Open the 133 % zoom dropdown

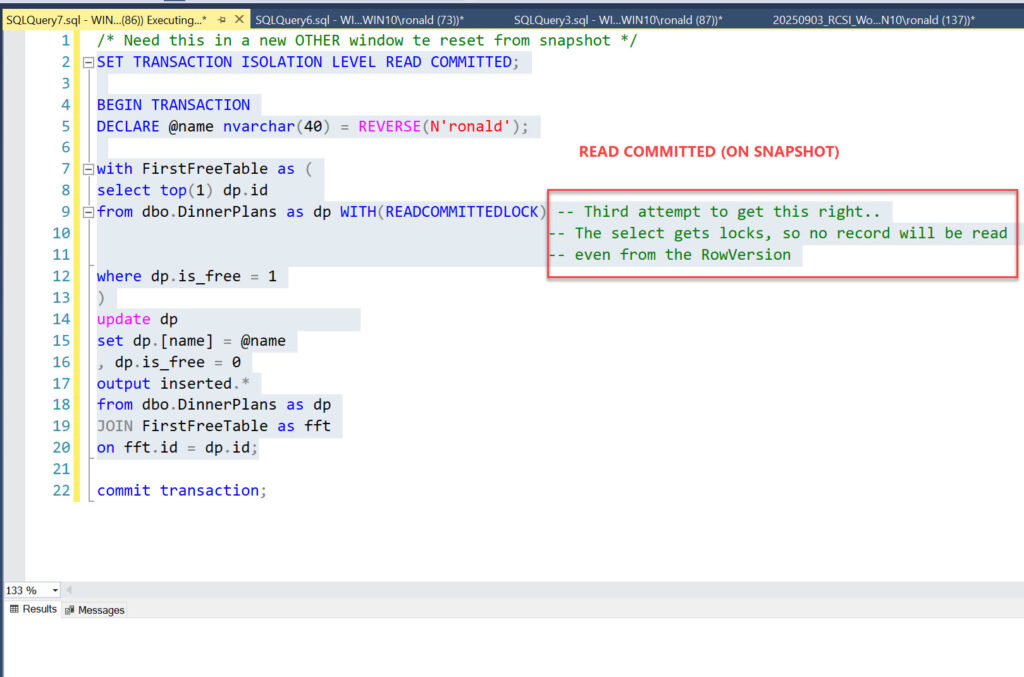(54, 591)
